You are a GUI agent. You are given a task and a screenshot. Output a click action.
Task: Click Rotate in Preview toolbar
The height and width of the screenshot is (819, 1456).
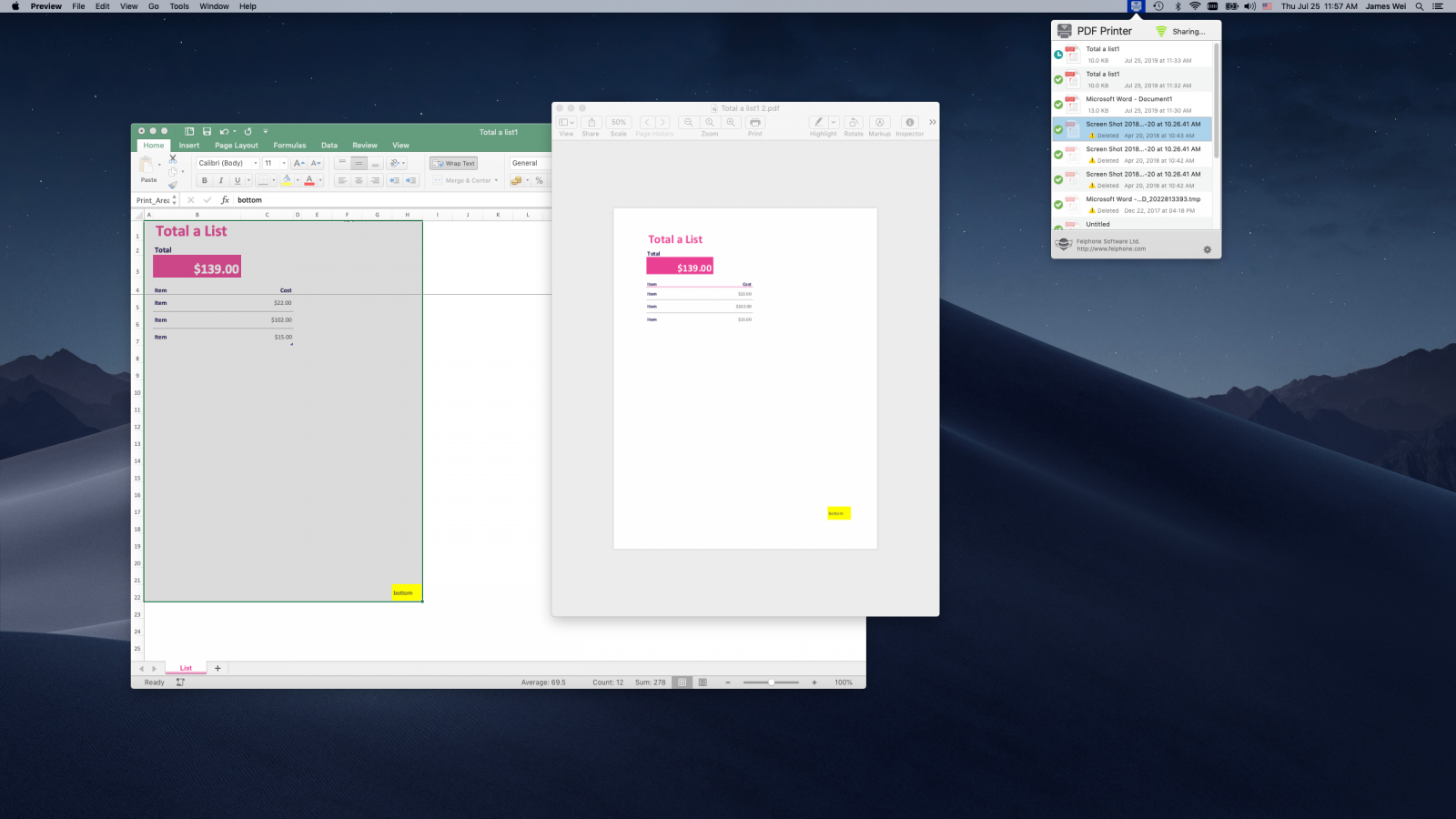coord(854,122)
